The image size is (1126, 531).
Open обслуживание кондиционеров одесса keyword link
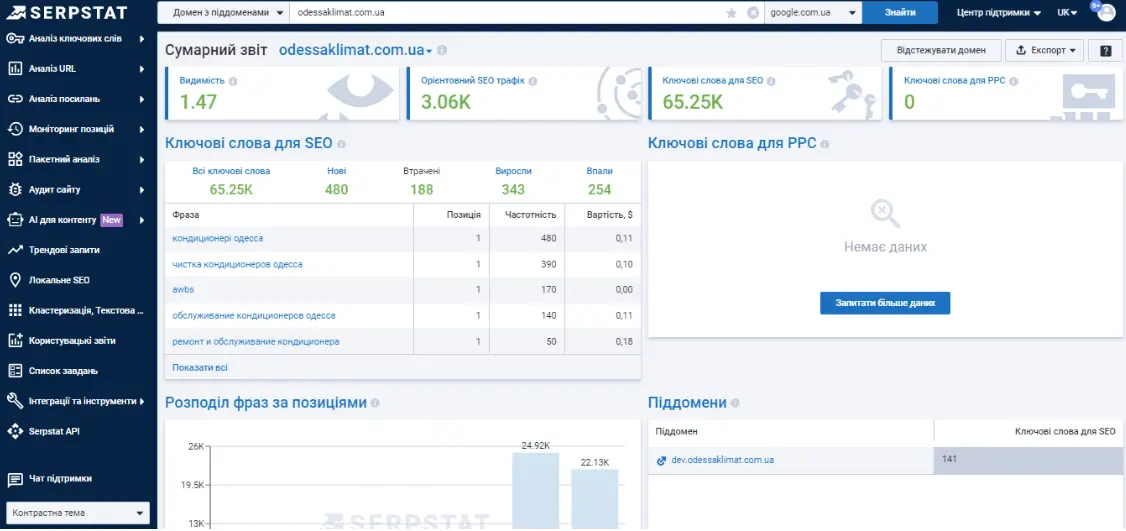point(253,315)
